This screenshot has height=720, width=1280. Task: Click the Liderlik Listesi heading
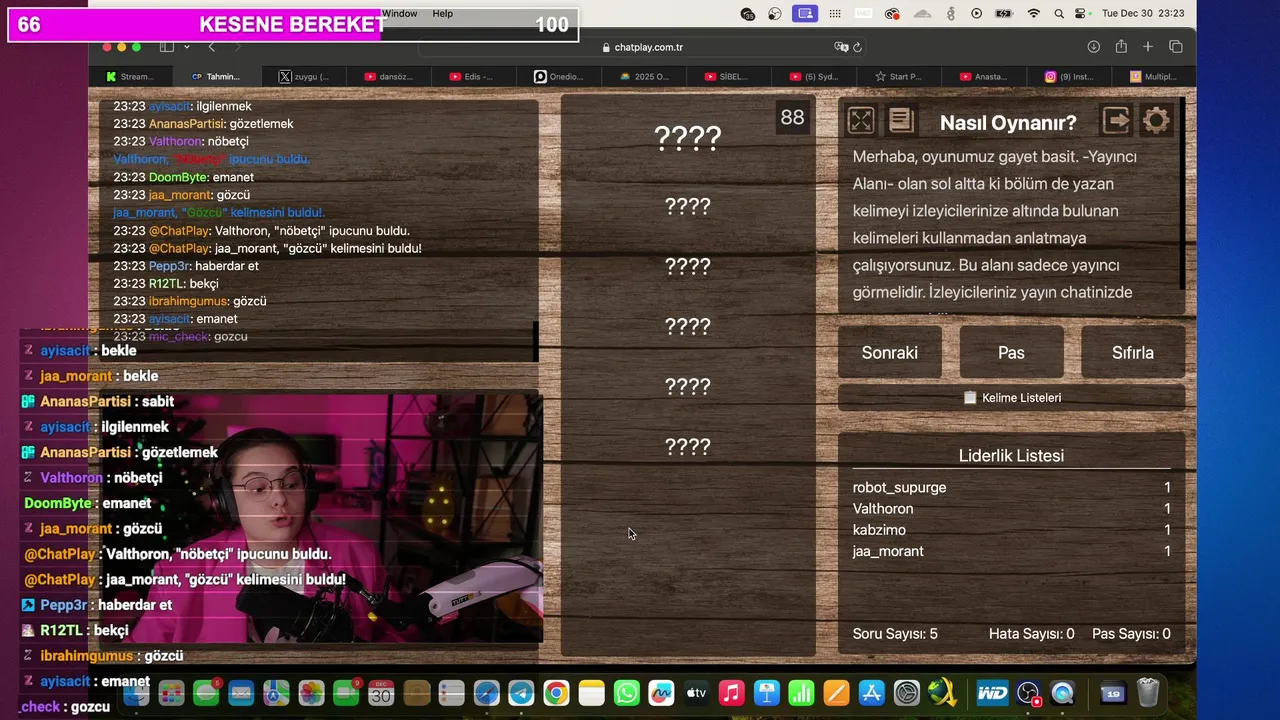pyautogui.click(x=1011, y=456)
